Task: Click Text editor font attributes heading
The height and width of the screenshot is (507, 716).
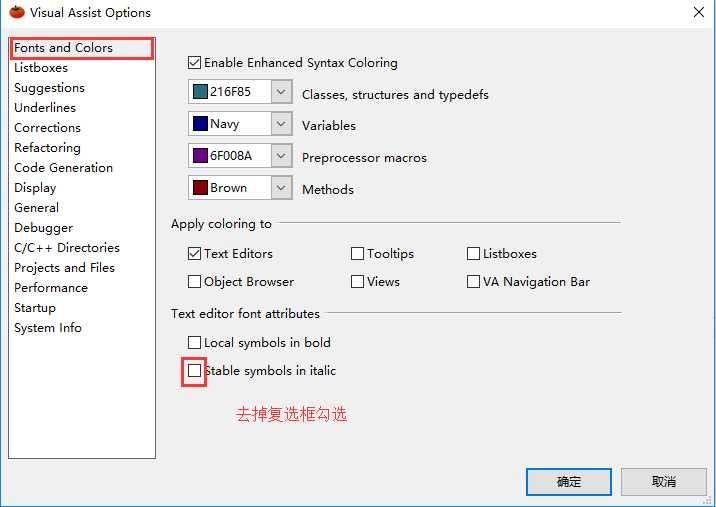Action: tap(245, 314)
